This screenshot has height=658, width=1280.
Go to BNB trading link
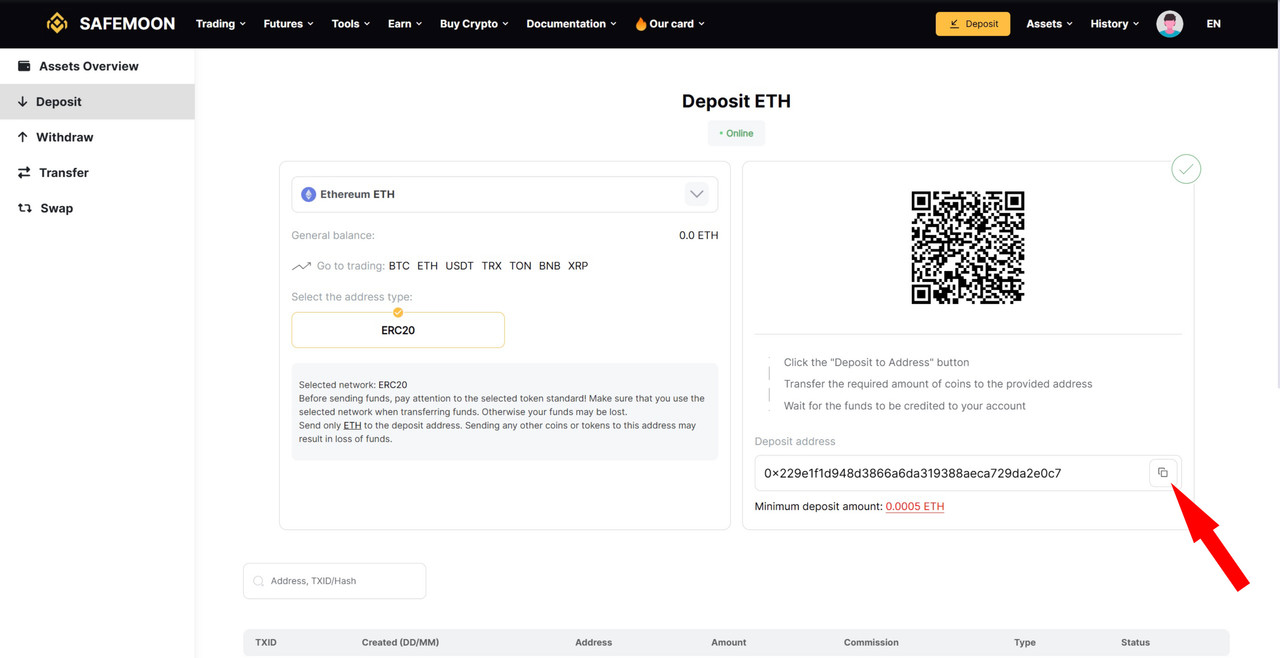tap(549, 266)
